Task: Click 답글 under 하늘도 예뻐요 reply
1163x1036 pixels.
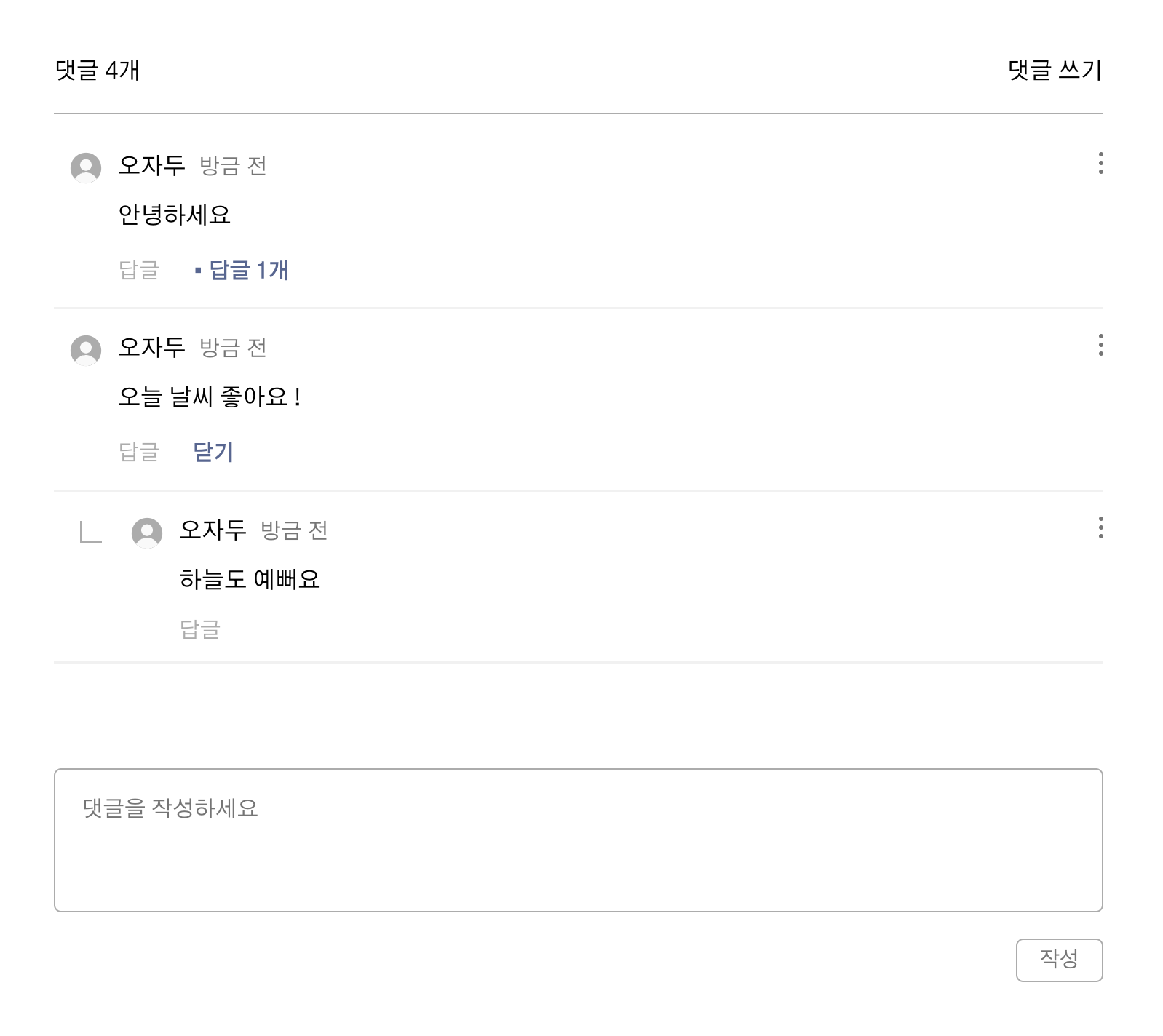Action: click(200, 629)
